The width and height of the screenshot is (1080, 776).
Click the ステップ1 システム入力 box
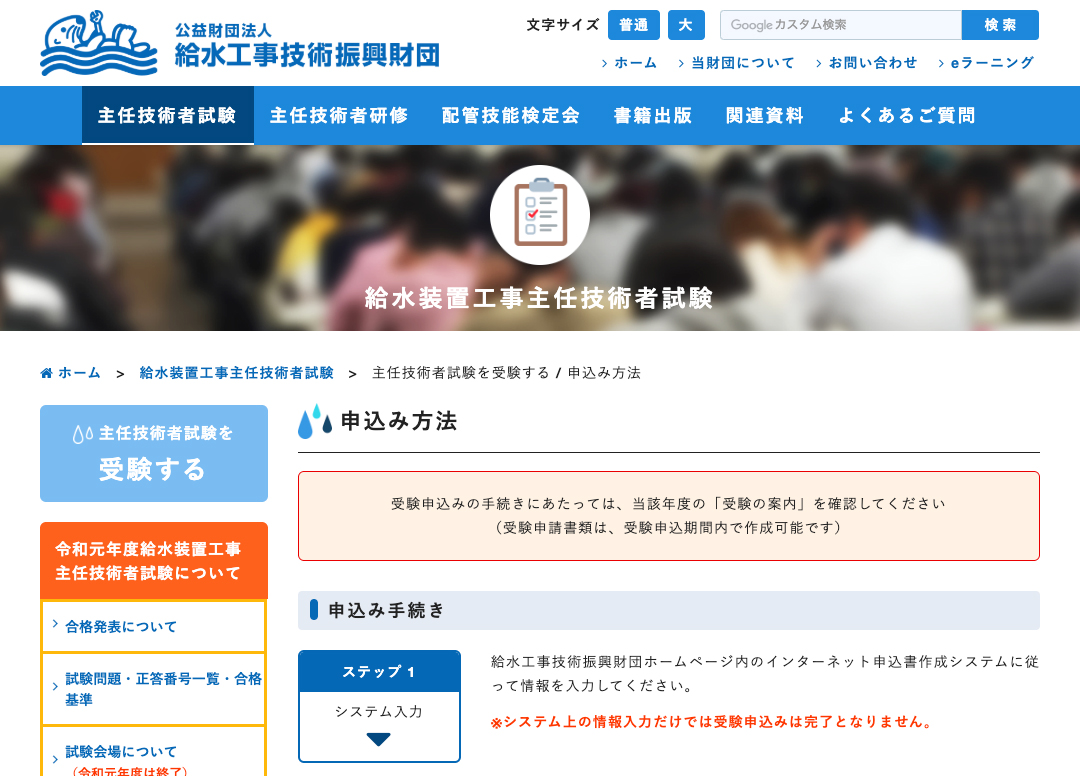pos(380,706)
